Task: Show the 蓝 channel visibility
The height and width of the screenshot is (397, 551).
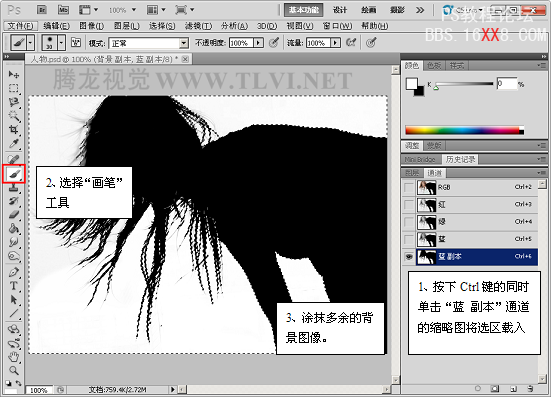Action: click(x=409, y=239)
